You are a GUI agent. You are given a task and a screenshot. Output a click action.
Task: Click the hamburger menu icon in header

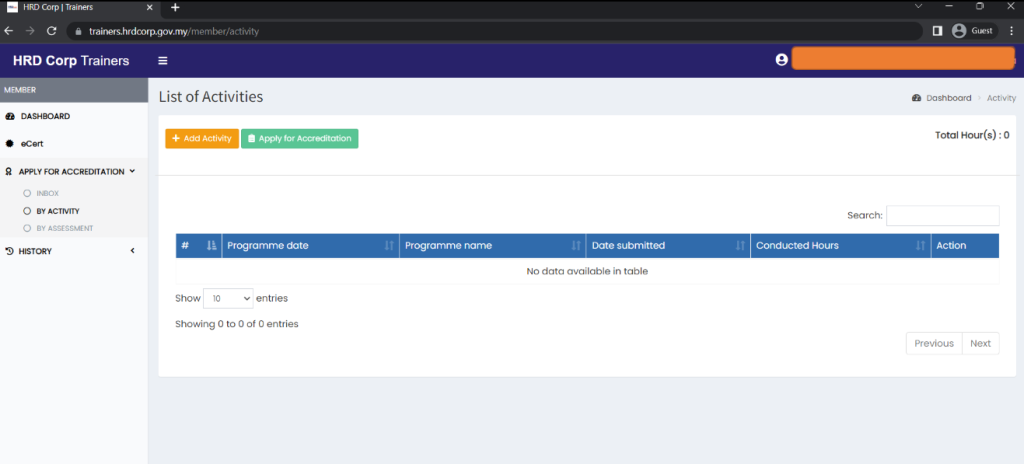(163, 60)
